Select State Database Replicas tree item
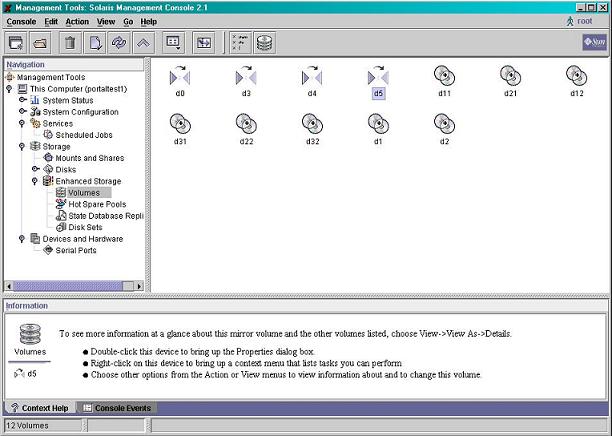 coord(100,216)
